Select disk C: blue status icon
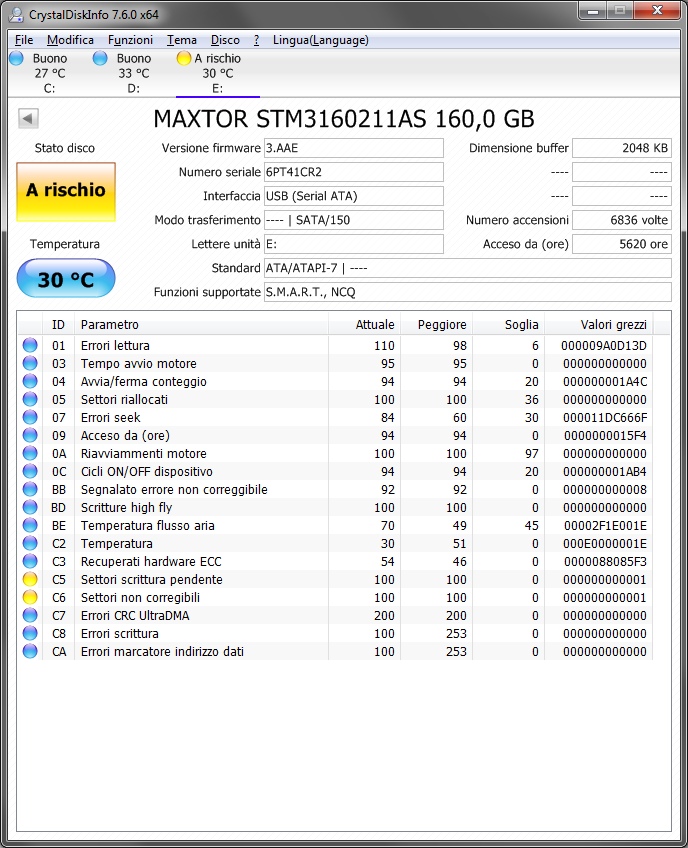688x848 pixels. coord(16,59)
